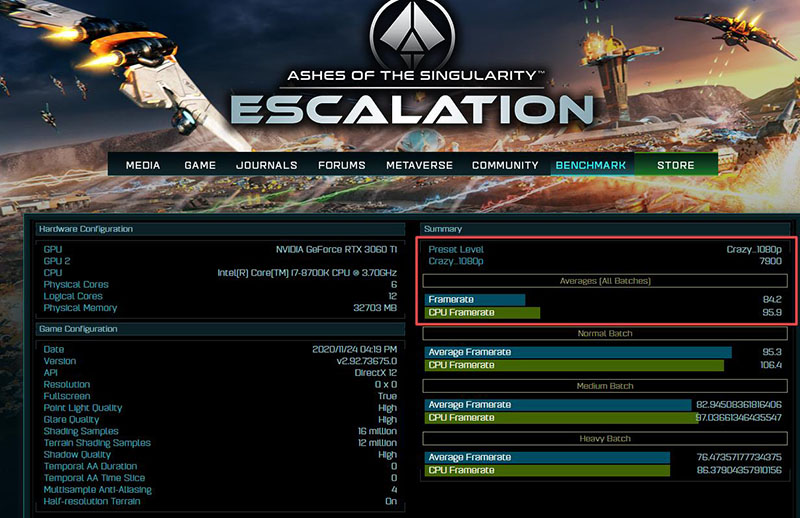Click the Summary panel header
Image resolution: width=800 pixels, height=518 pixels.
(x=605, y=229)
